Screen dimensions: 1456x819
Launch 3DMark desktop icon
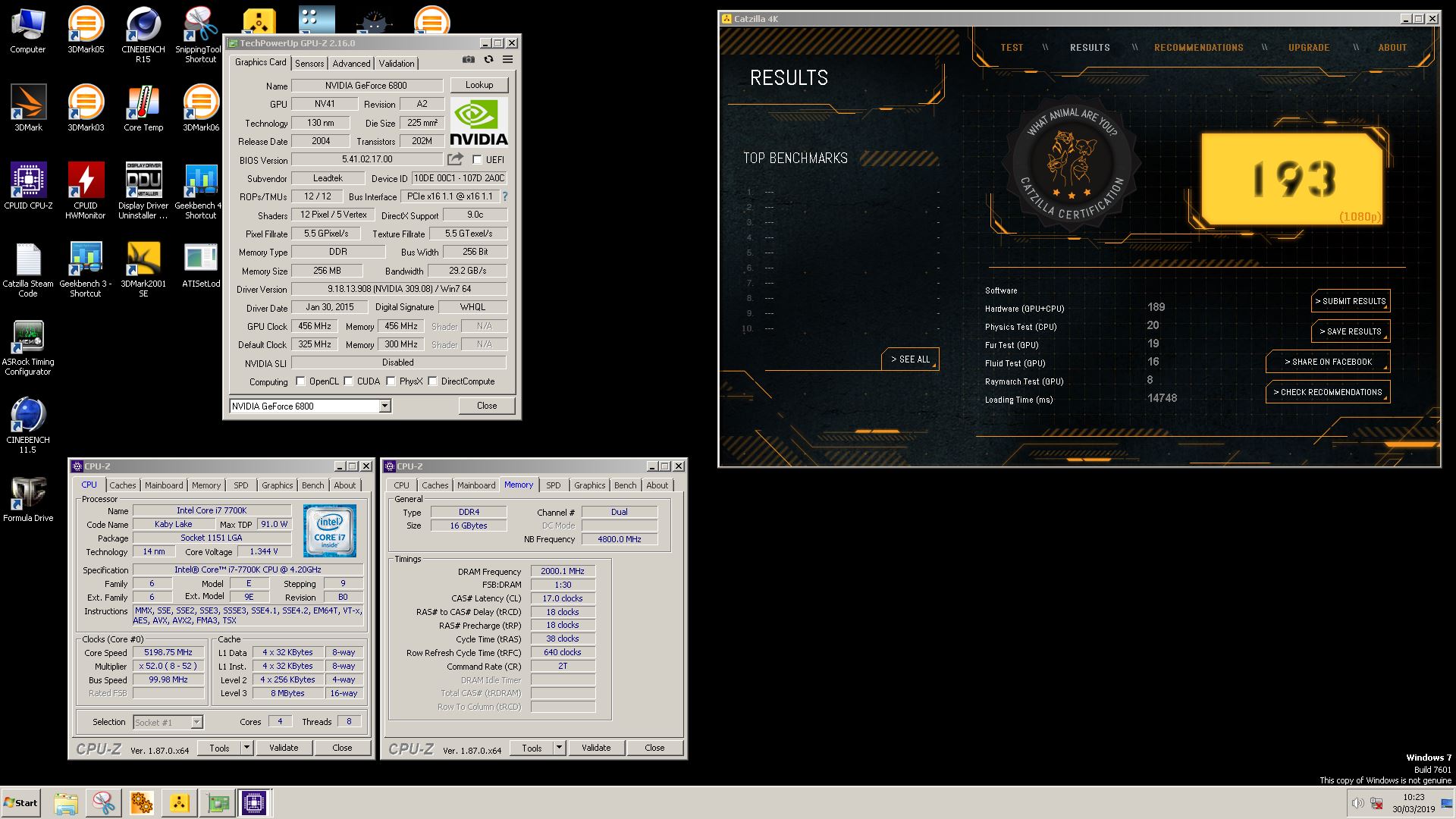click(28, 108)
